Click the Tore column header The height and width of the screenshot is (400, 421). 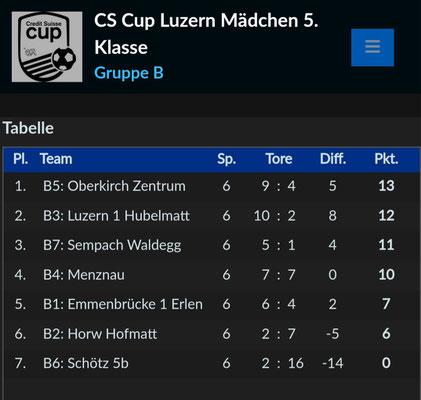click(x=279, y=159)
